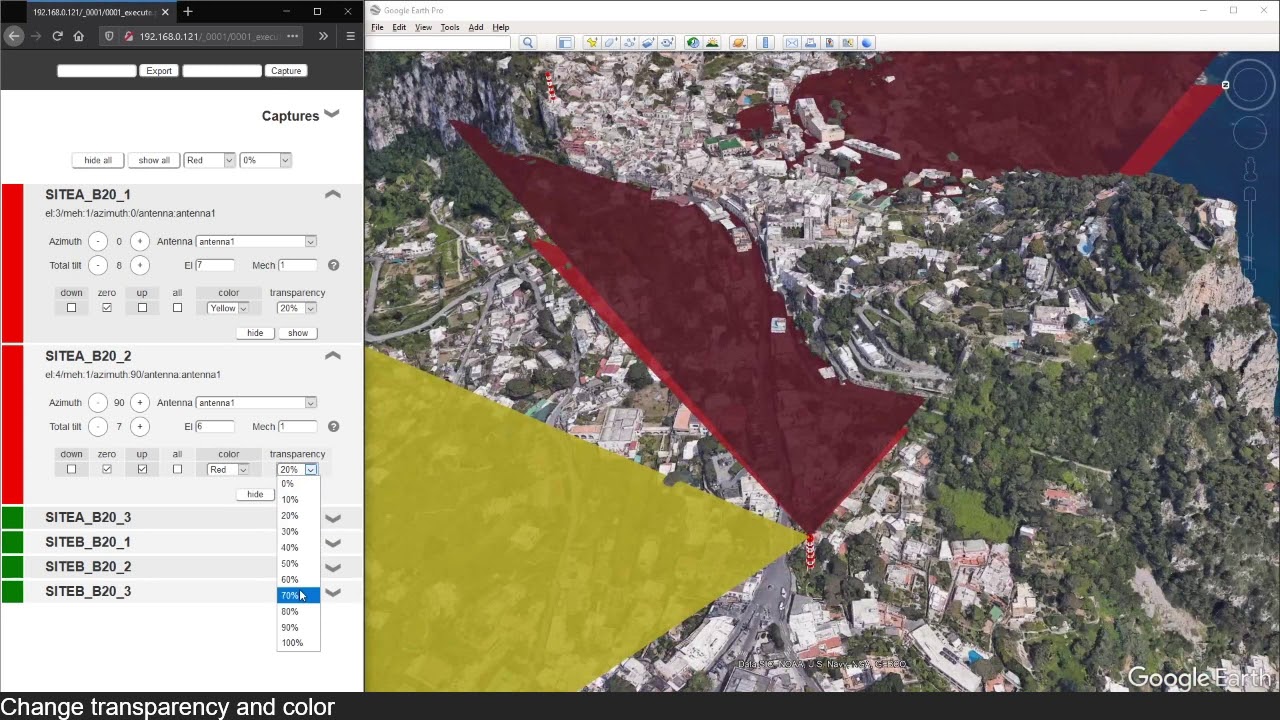
Task: Open the Yellow color dropdown for SITEA_B20_1
Action: [228, 308]
